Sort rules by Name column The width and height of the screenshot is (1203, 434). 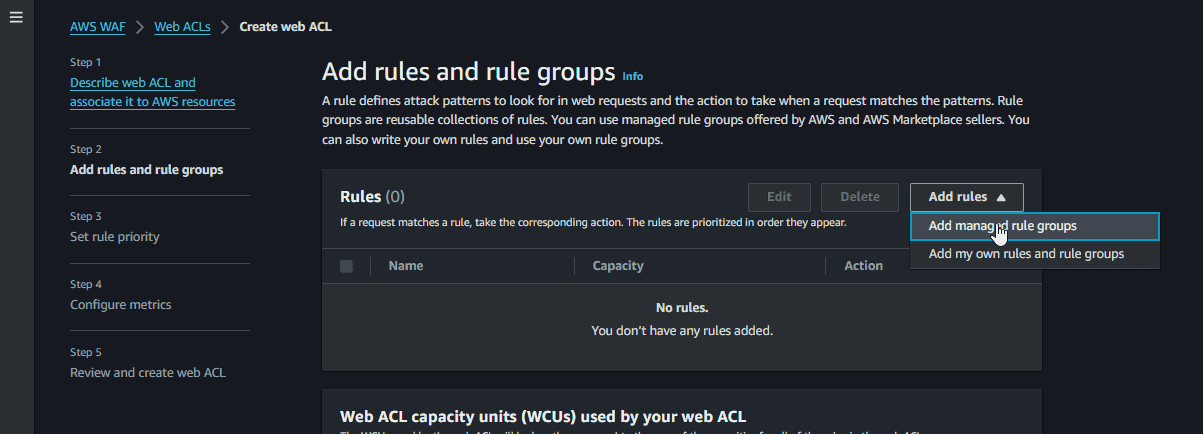(x=406, y=266)
